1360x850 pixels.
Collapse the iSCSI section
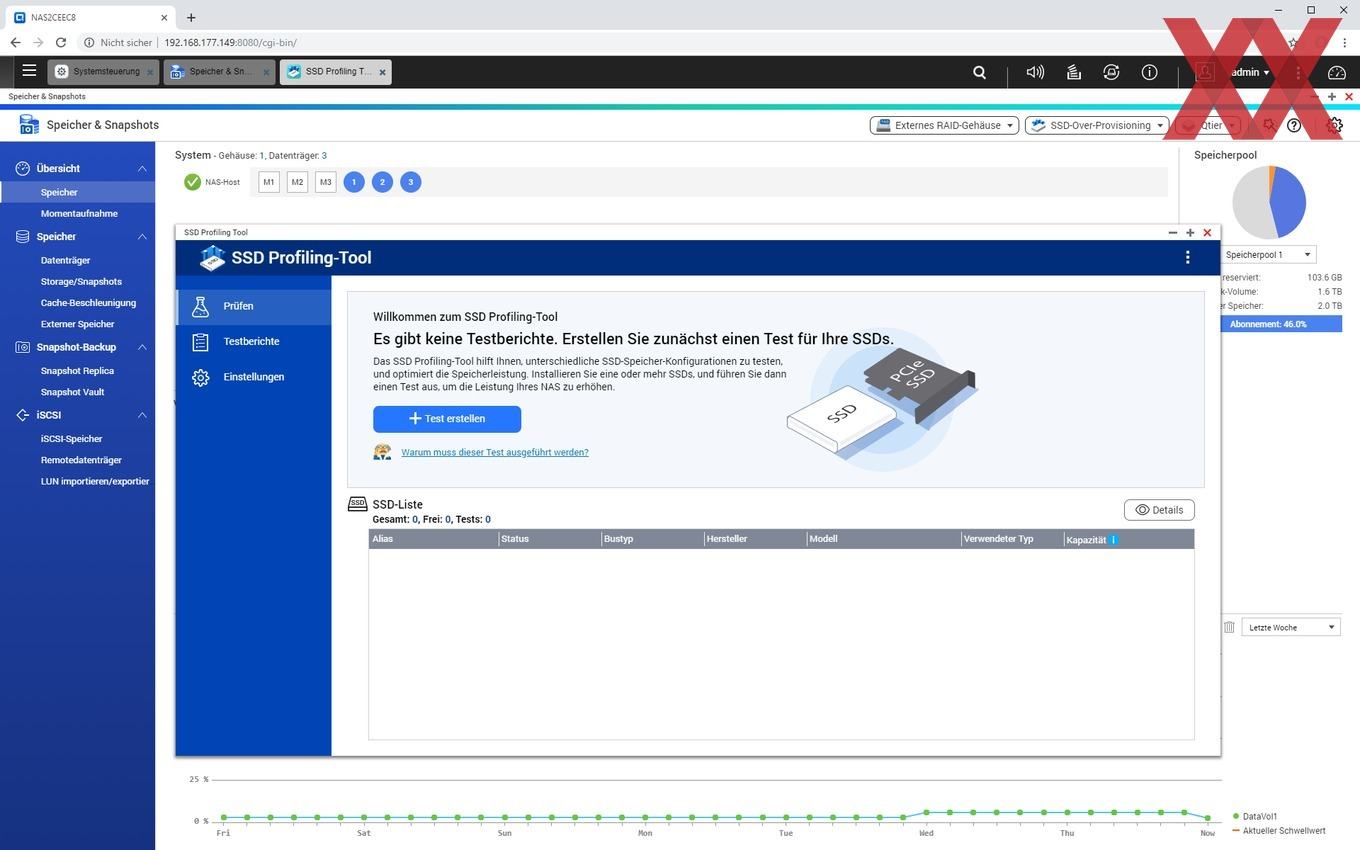(x=142, y=415)
